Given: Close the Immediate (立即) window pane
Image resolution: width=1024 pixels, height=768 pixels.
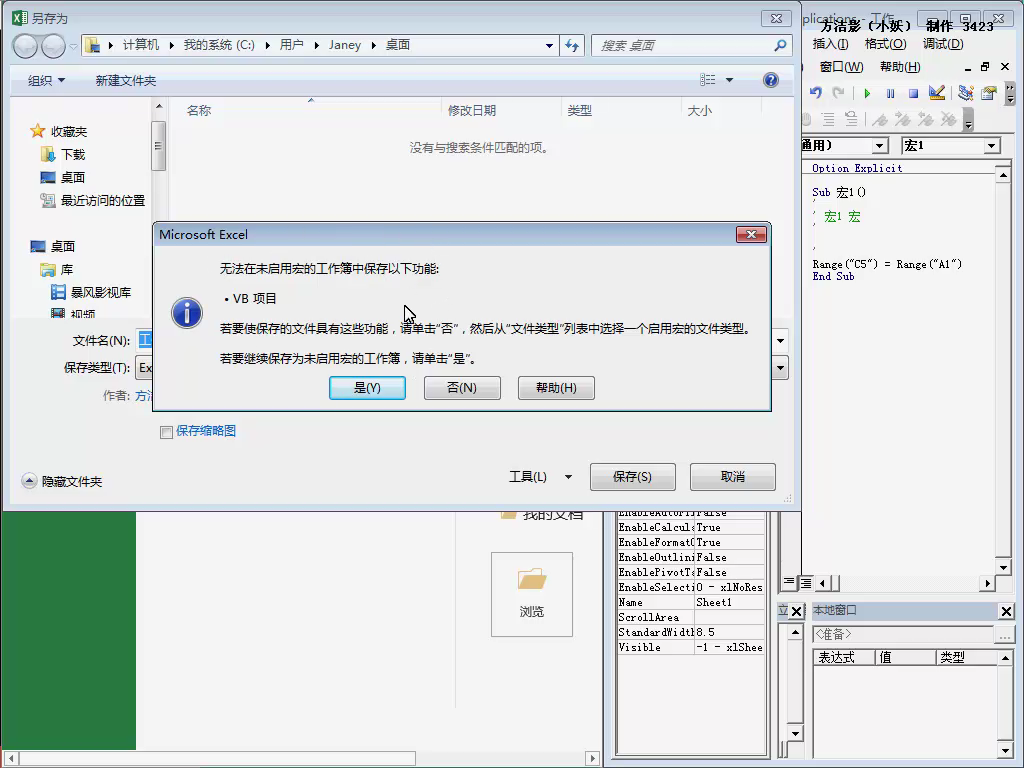Looking at the screenshot, I should coord(797,611).
